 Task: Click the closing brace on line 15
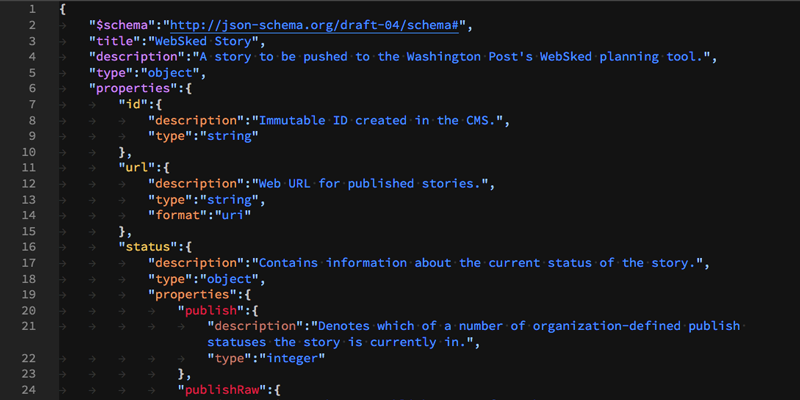(x=122, y=231)
